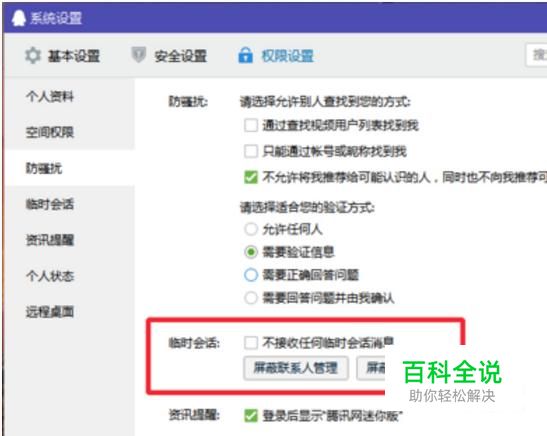Image resolution: width=547 pixels, height=436 pixels.
Task: Click the blue lock icon for 权限设置
Action: pos(245,55)
